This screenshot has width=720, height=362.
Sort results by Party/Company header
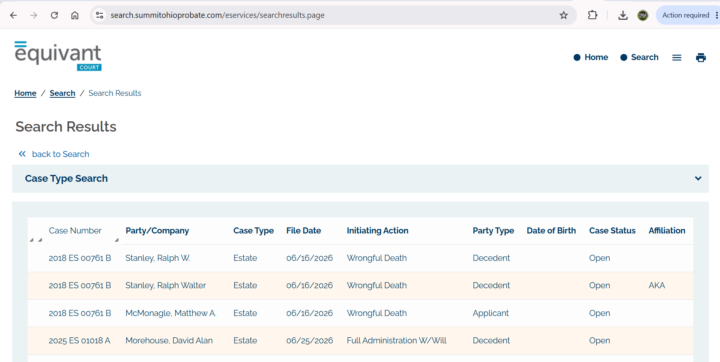click(157, 231)
